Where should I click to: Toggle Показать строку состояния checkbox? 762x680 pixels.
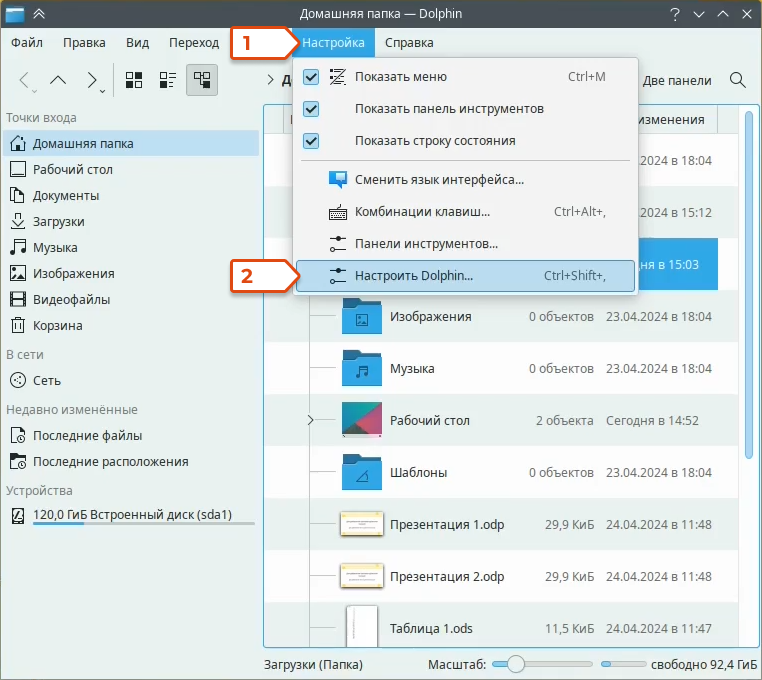pos(311,141)
